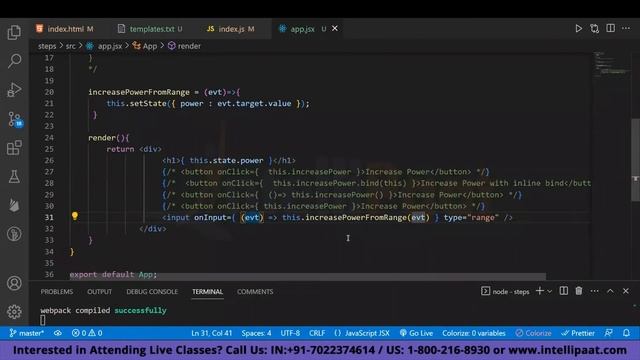Click the lightbulb quick fix on line 31
Image resolution: width=640 pixels, height=360 pixels.
click(75, 216)
